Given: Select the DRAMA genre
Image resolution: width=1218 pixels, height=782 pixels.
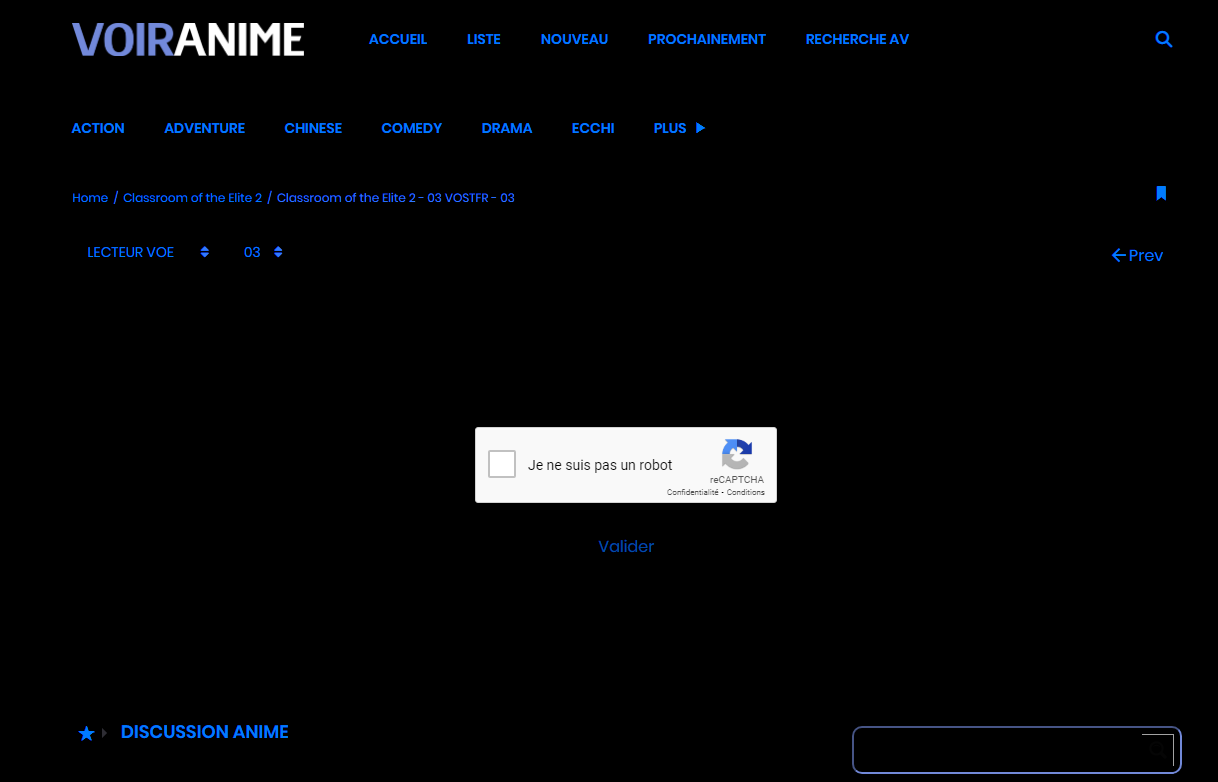Looking at the screenshot, I should point(507,128).
